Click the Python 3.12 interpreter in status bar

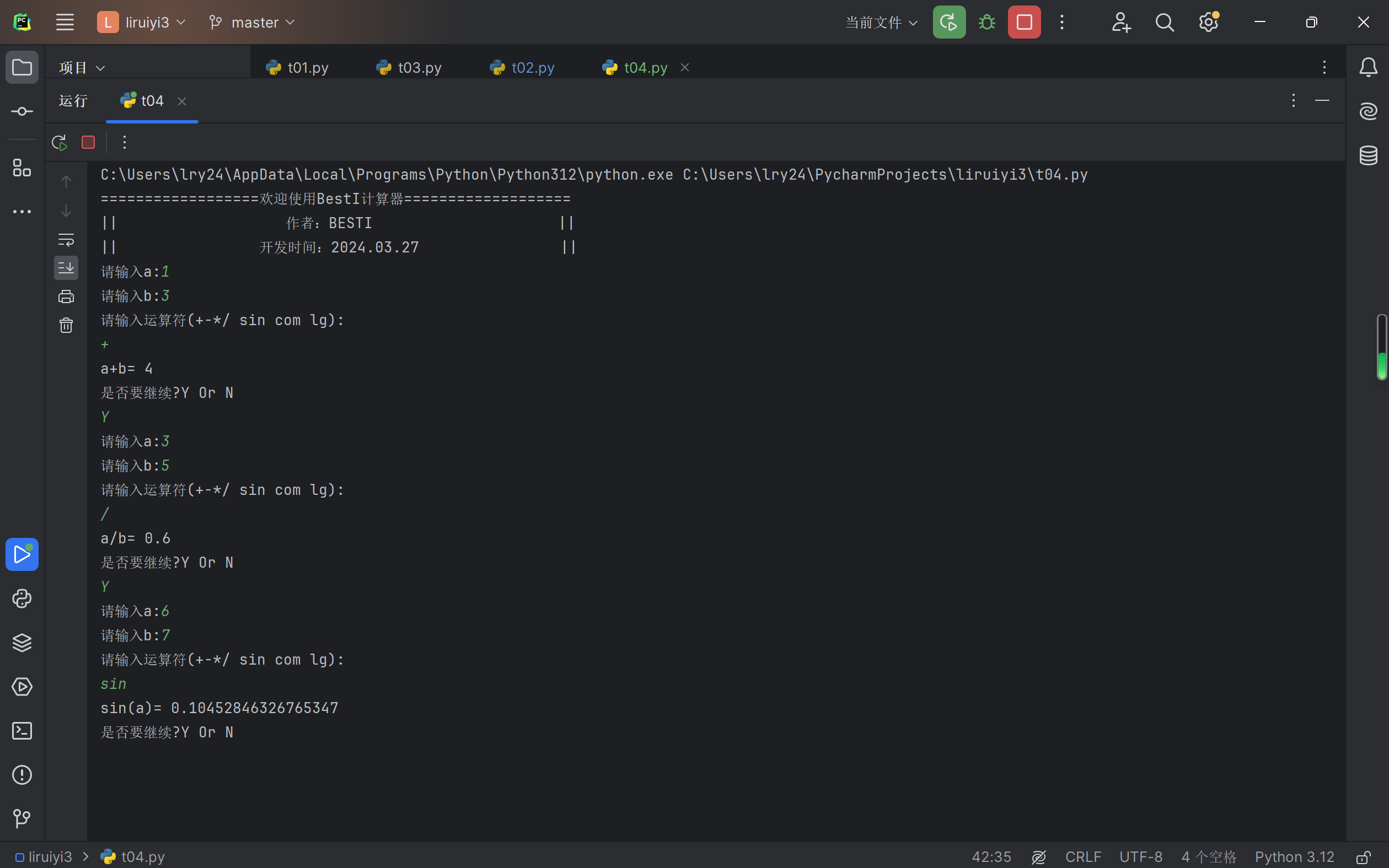[1294, 857]
